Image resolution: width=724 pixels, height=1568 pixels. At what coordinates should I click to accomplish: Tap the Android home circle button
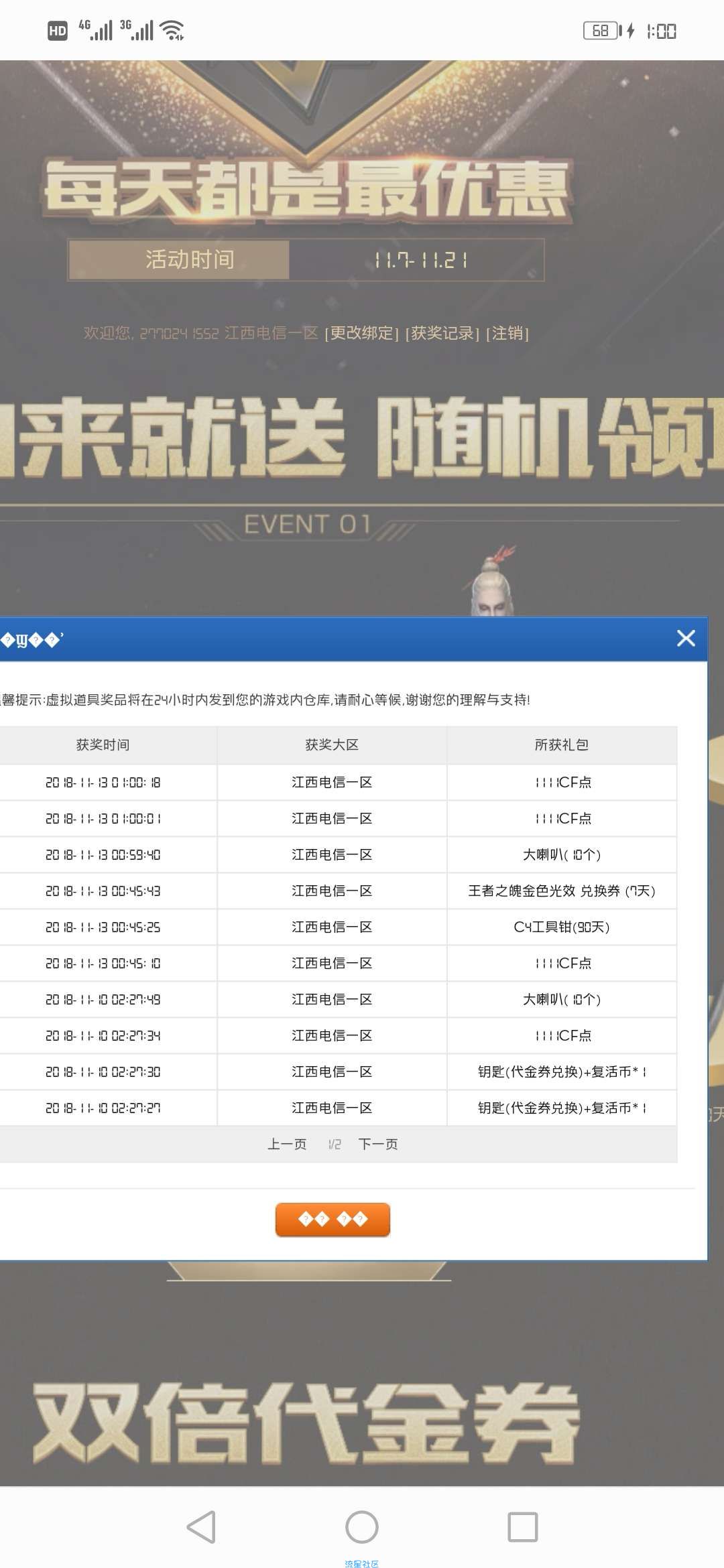click(362, 1527)
